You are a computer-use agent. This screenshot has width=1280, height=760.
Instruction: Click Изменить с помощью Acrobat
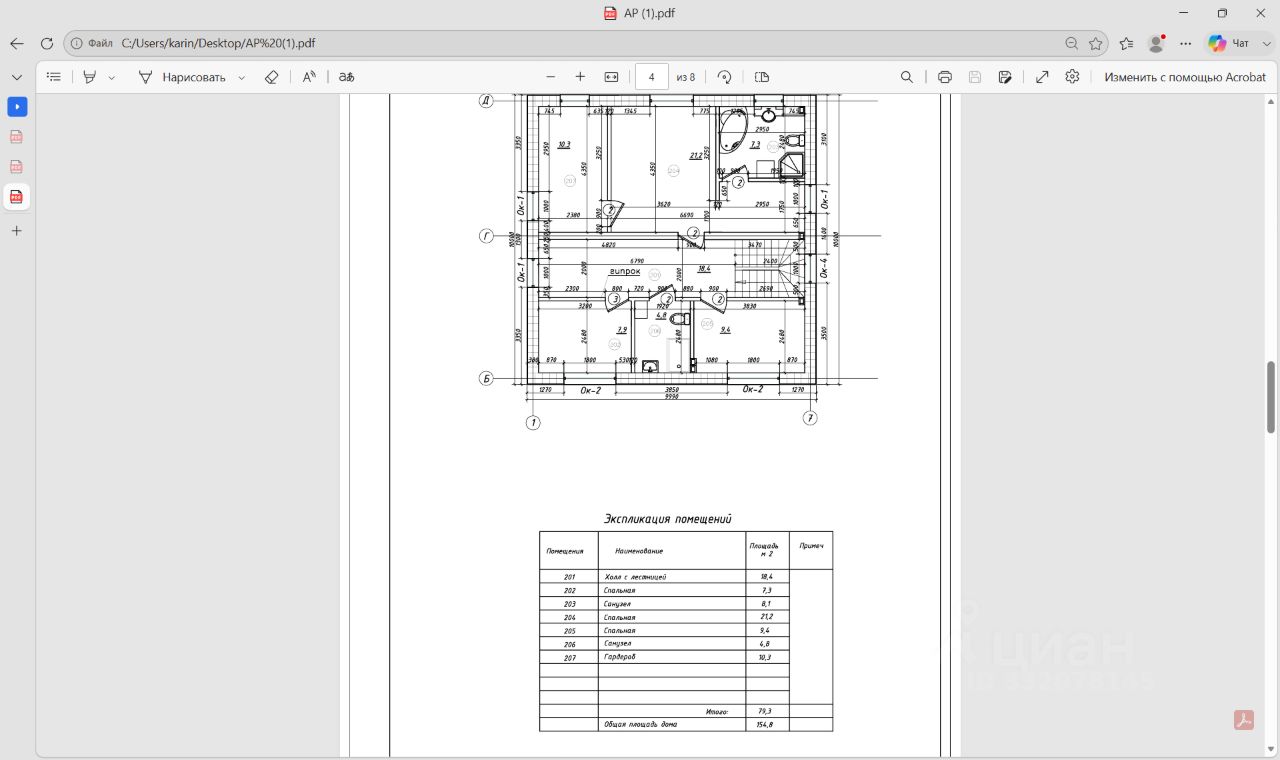coord(1185,77)
